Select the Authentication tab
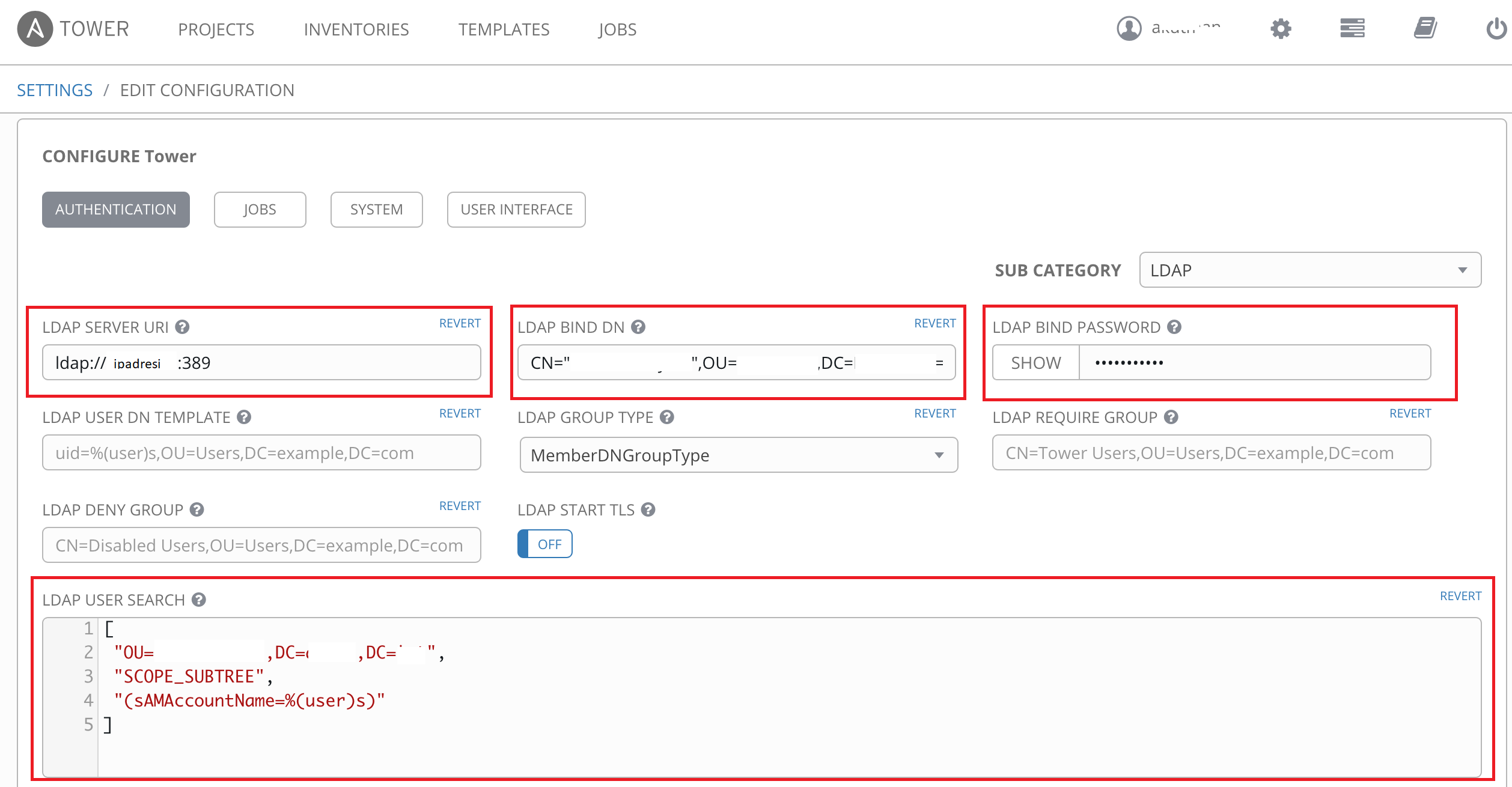 pos(116,210)
